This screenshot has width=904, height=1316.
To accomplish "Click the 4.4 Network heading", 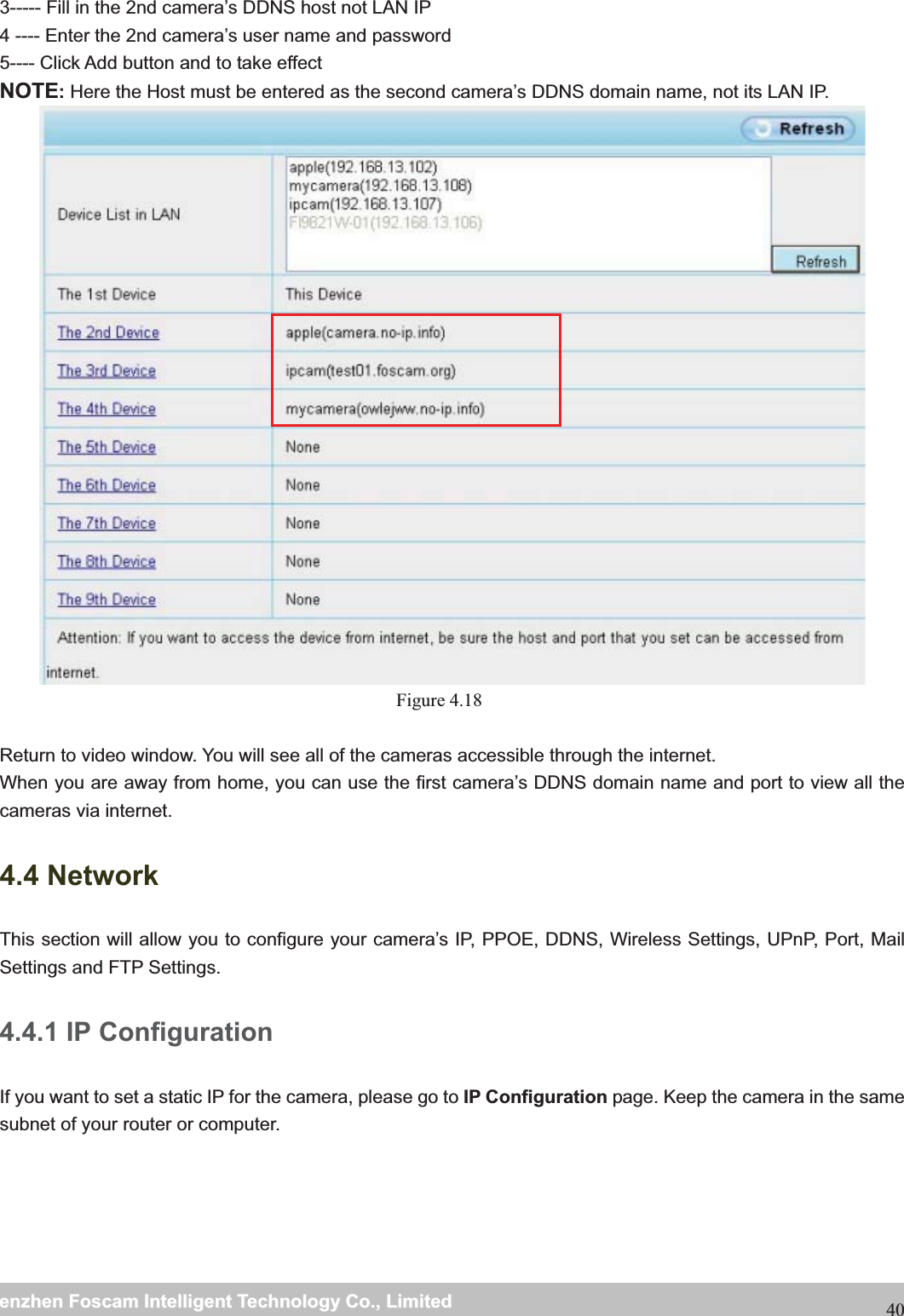I will tap(79, 876).
